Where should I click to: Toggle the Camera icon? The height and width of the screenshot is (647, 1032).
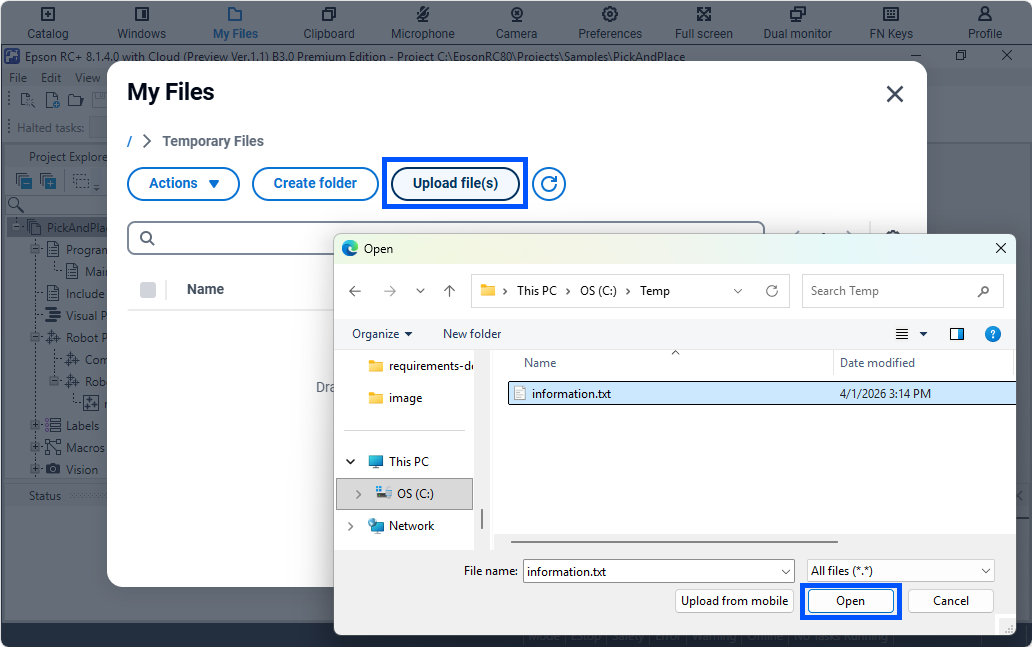coord(517,23)
